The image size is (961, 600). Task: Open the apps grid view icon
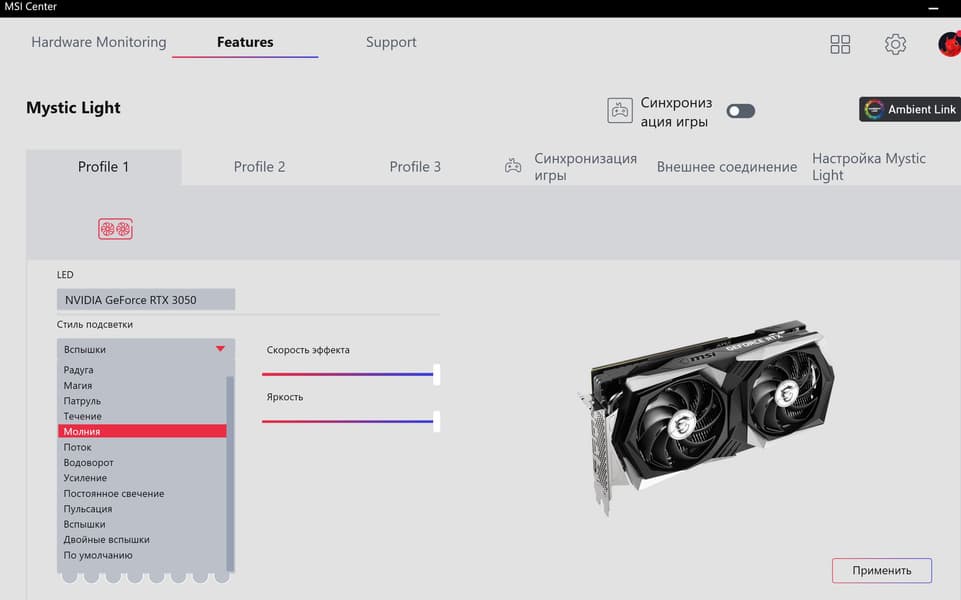[840, 44]
